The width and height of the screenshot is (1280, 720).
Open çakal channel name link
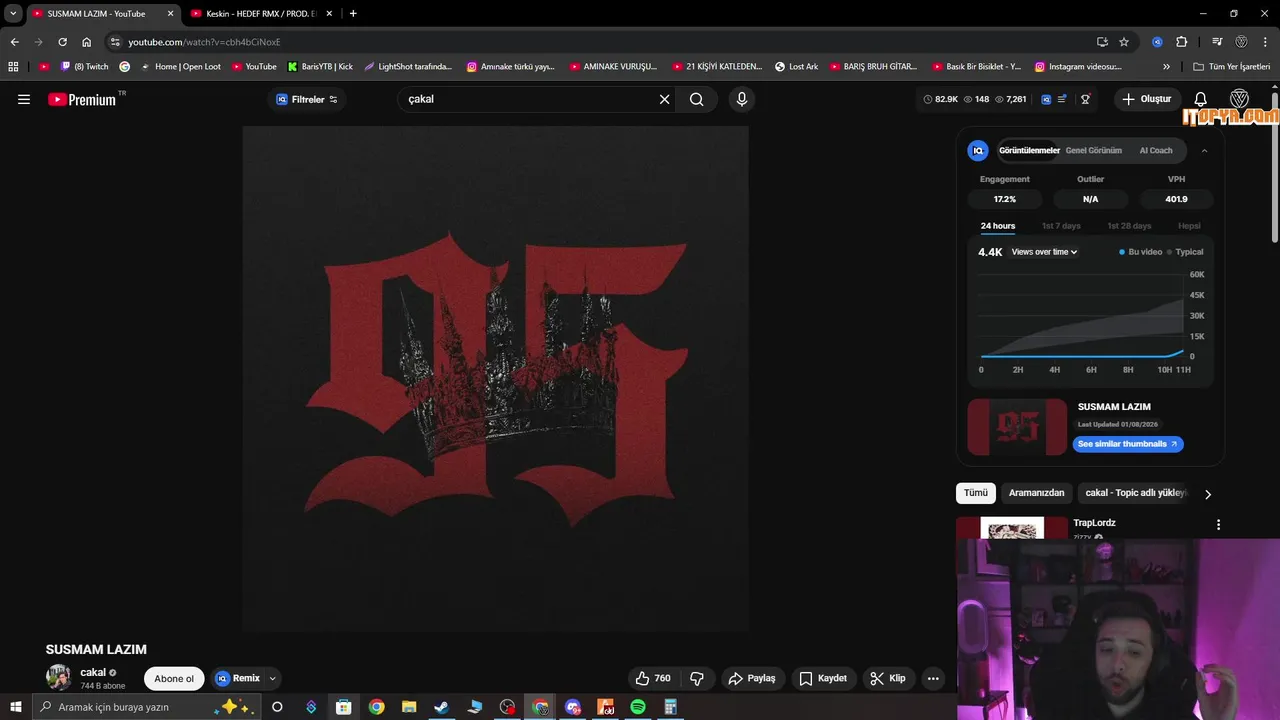click(93, 673)
